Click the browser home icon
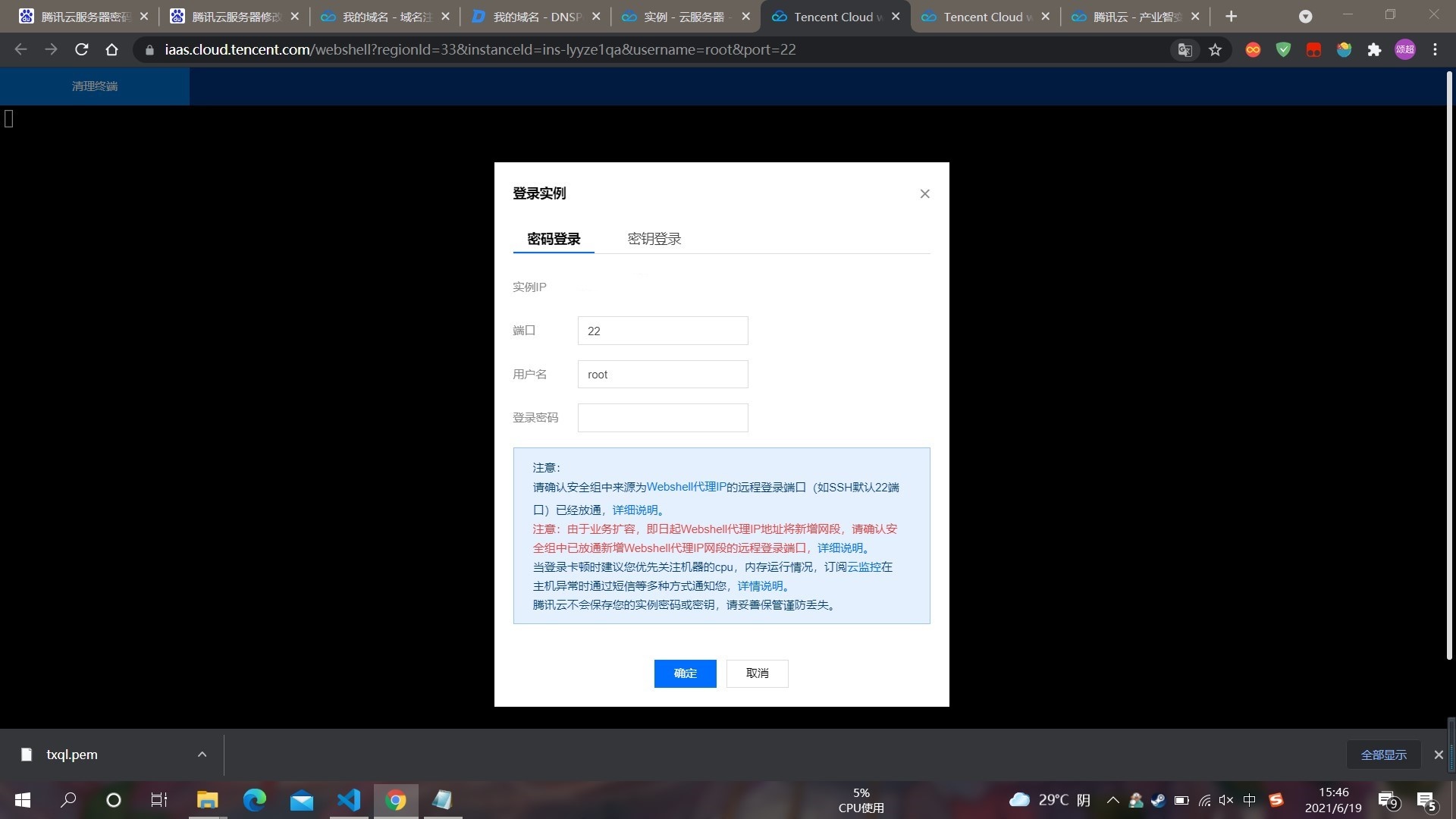Image resolution: width=1456 pixels, height=819 pixels. click(111, 49)
